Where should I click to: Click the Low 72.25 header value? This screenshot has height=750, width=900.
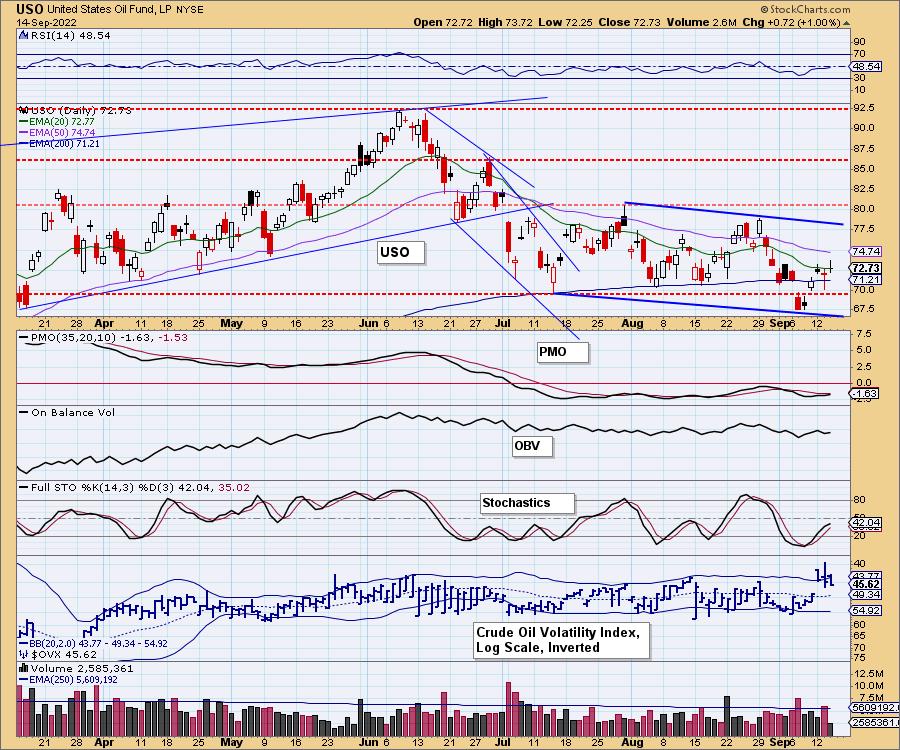[x=565, y=22]
